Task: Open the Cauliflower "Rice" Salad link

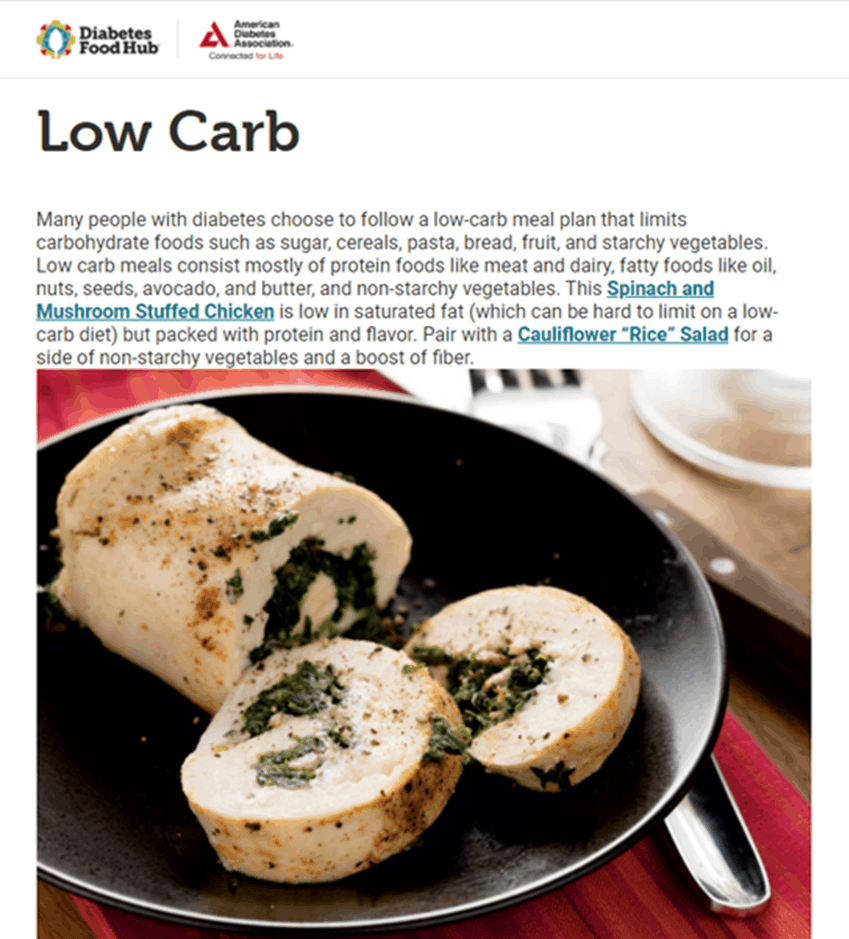Action: pyautogui.click(x=623, y=334)
